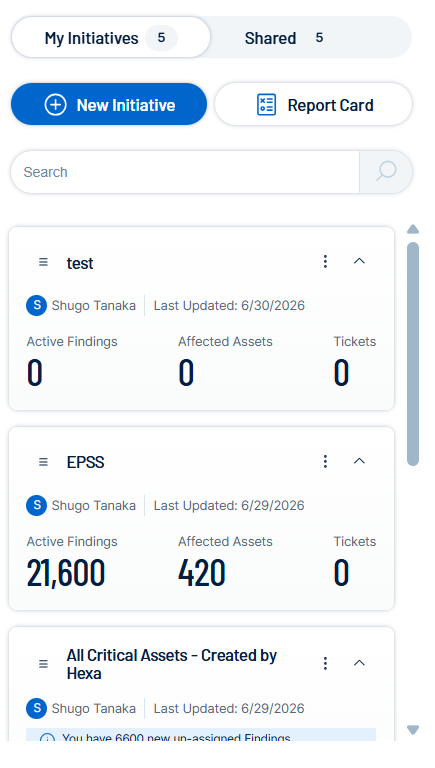Open the three-dot menu for EPSS initiative
Viewport: 435px width, 768px height.
coord(325,461)
